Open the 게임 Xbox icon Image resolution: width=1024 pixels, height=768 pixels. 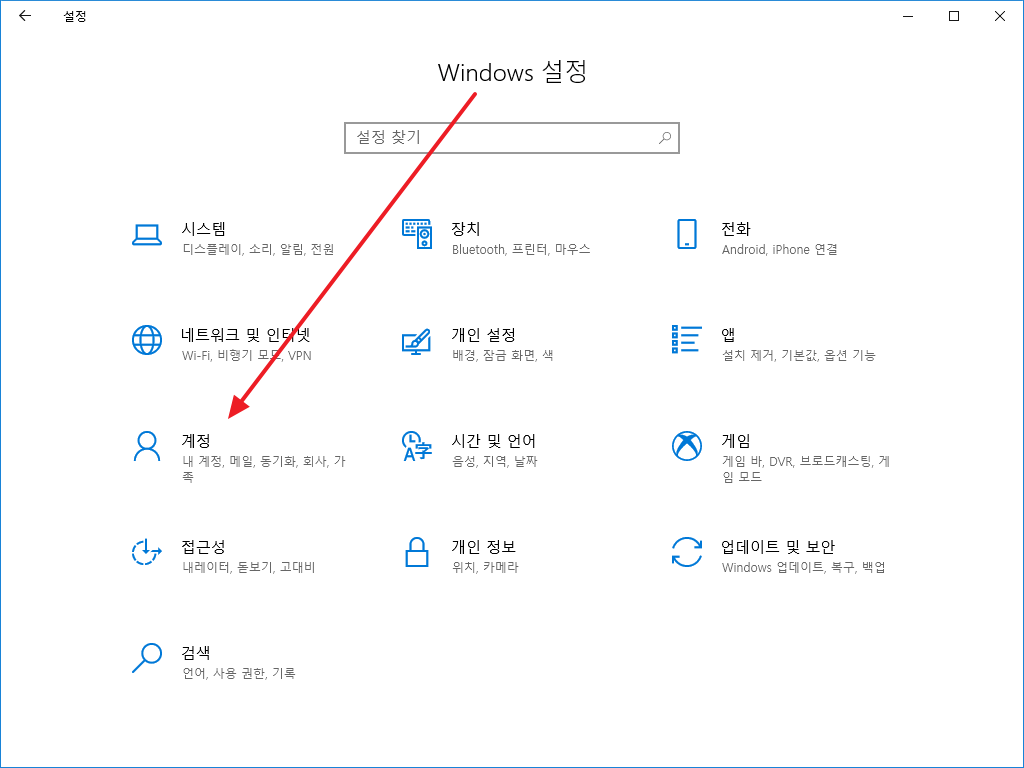click(687, 446)
